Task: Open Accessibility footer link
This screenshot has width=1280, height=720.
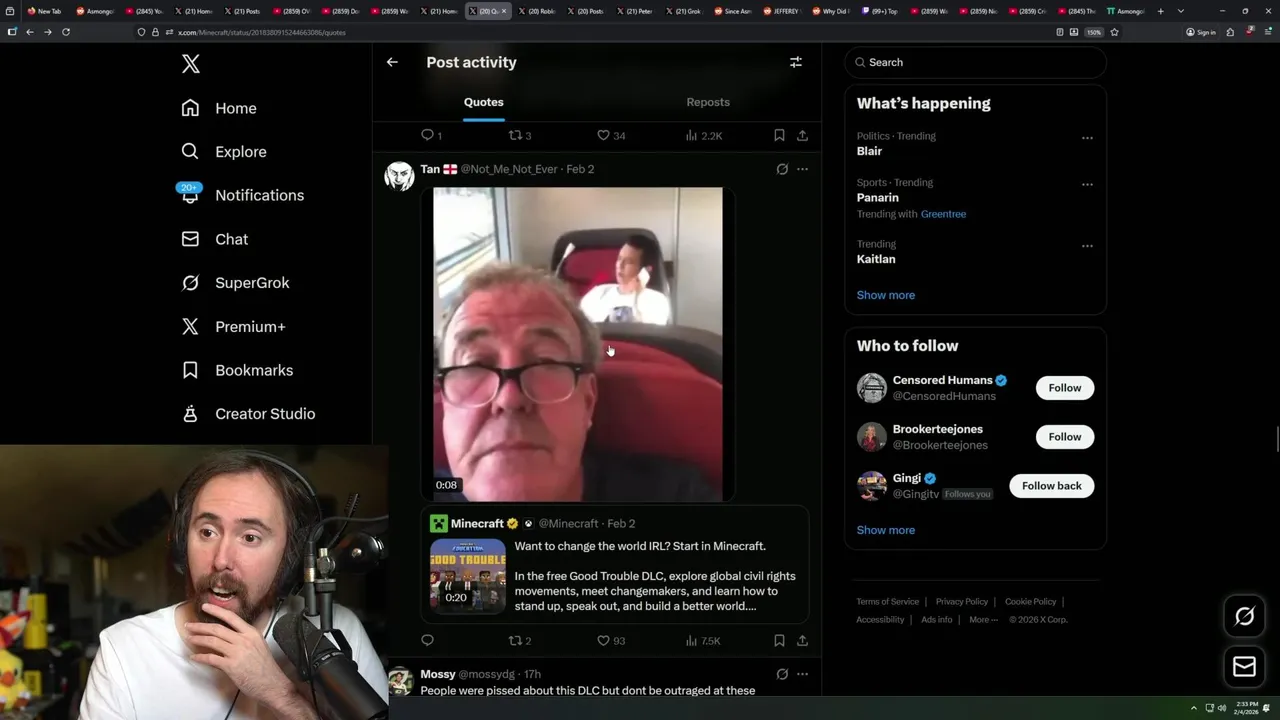Action: click(x=880, y=620)
